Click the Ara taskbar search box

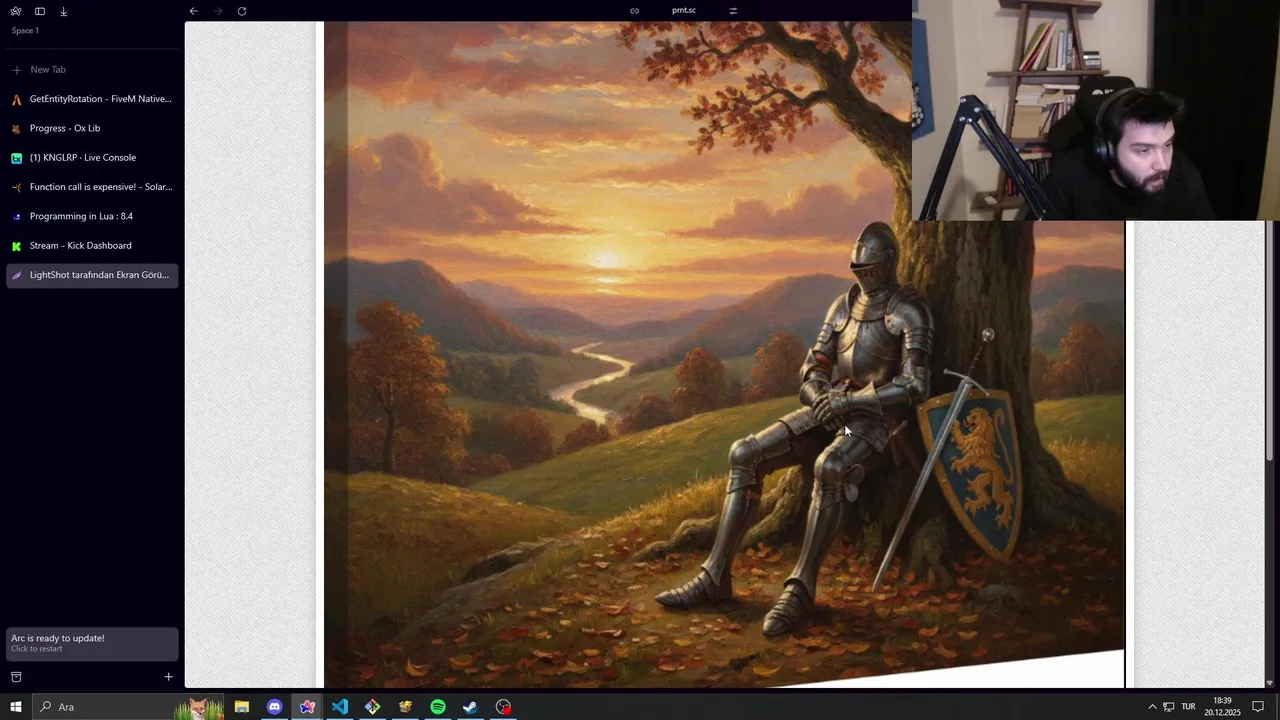click(130, 707)
